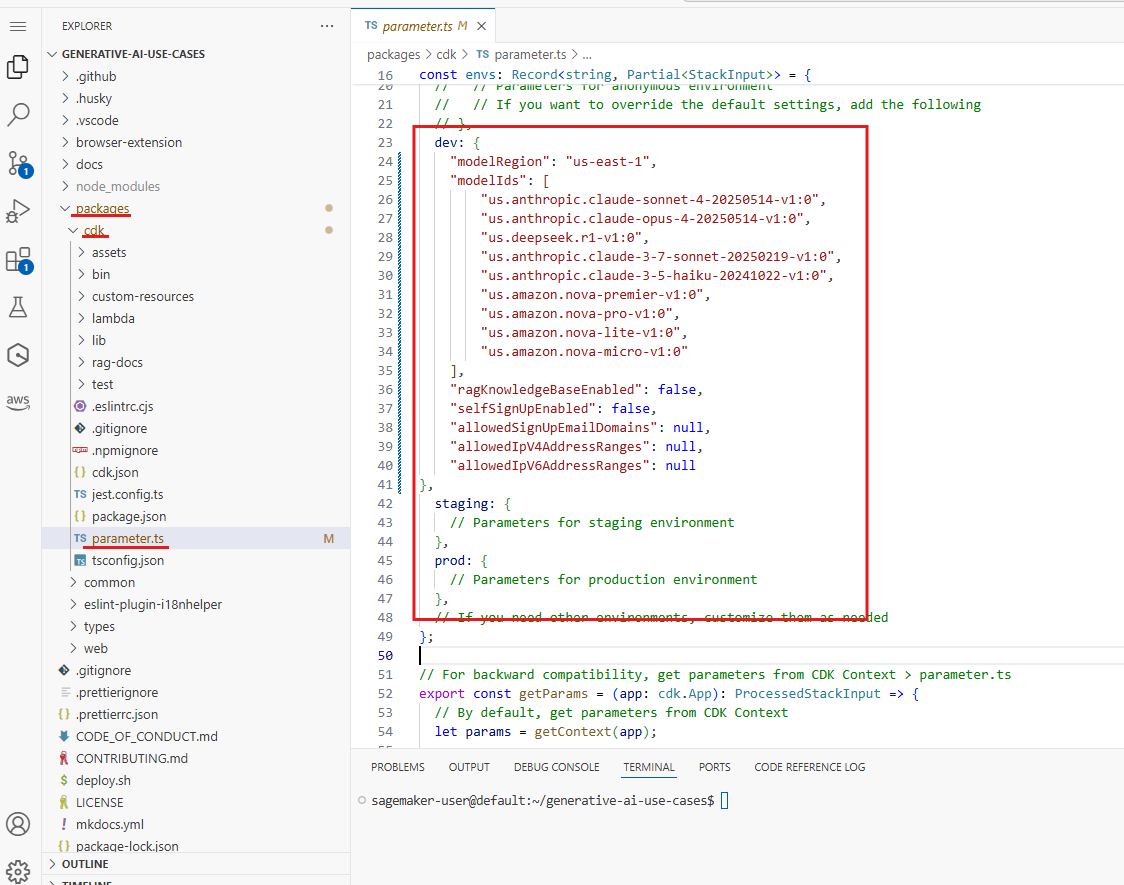The image size is (1124, 885).
Task: Switch to the OUTPUT panel tab
Action: click(x=469, y=767)
